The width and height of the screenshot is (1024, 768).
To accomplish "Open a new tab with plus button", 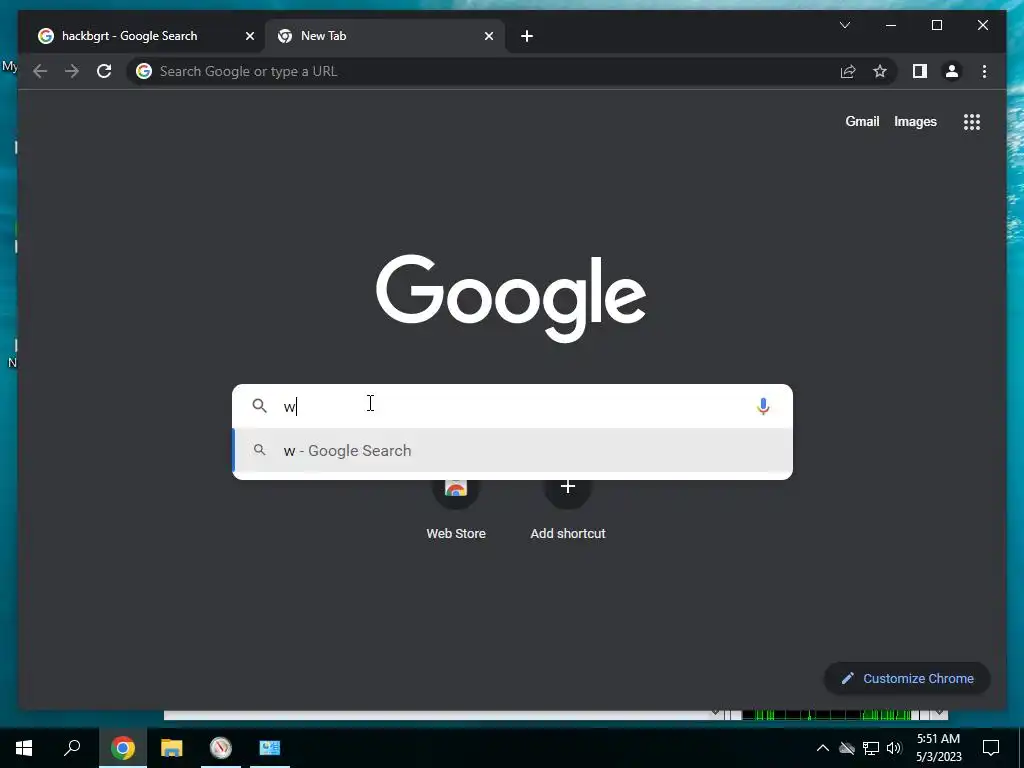I will (527, 36).
